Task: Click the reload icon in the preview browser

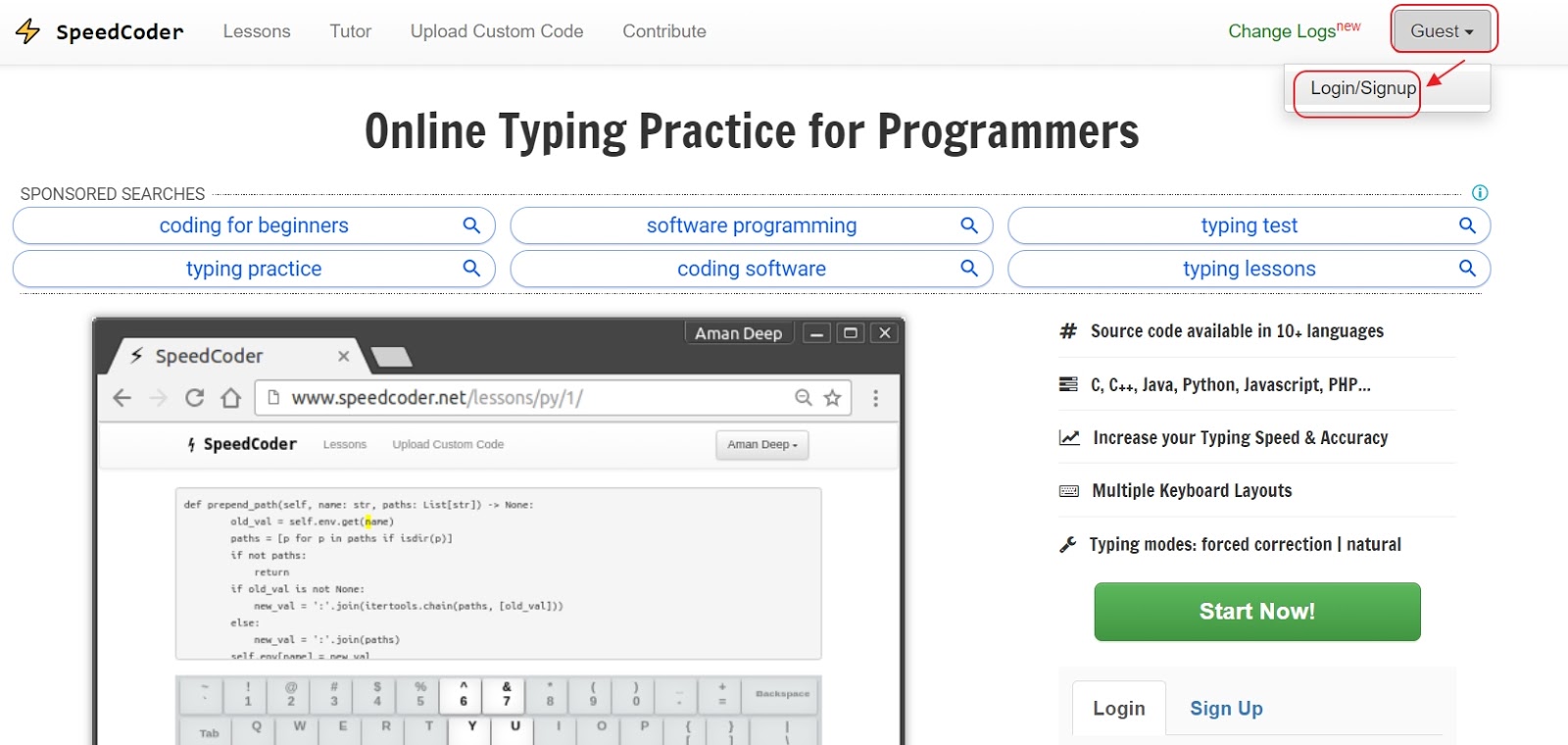Action: pyautogui.click(x=195, y=397)
